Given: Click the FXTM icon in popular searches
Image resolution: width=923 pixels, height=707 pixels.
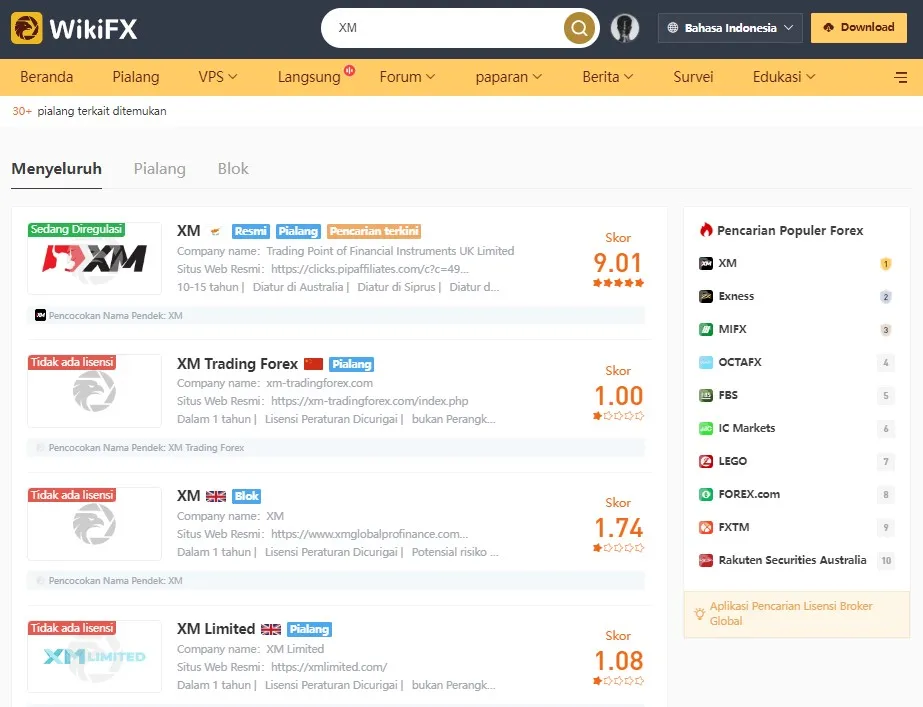Looking at the screenshot, I should coord(706,527).
